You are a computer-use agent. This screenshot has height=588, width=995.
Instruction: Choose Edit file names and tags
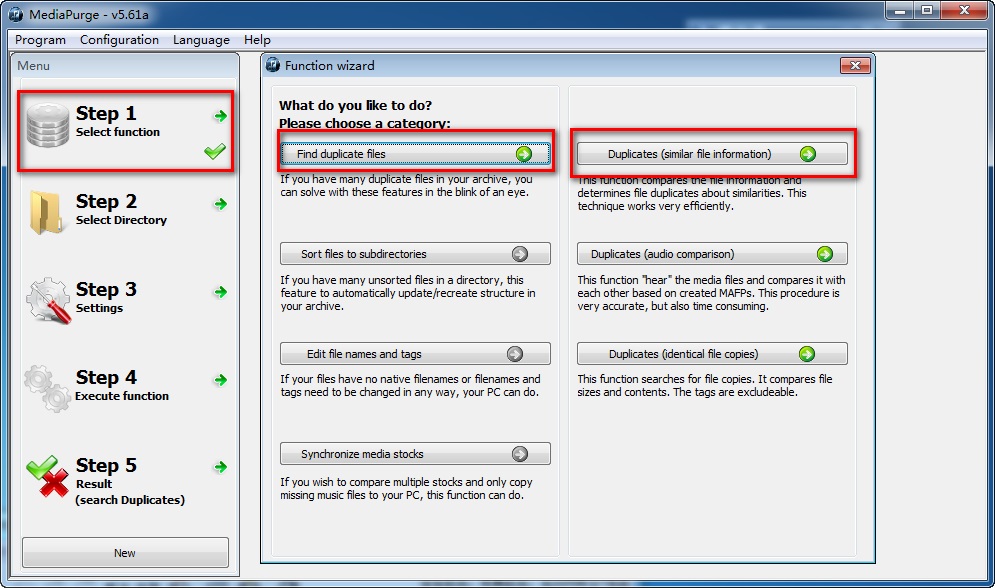[x=415, y=354]
